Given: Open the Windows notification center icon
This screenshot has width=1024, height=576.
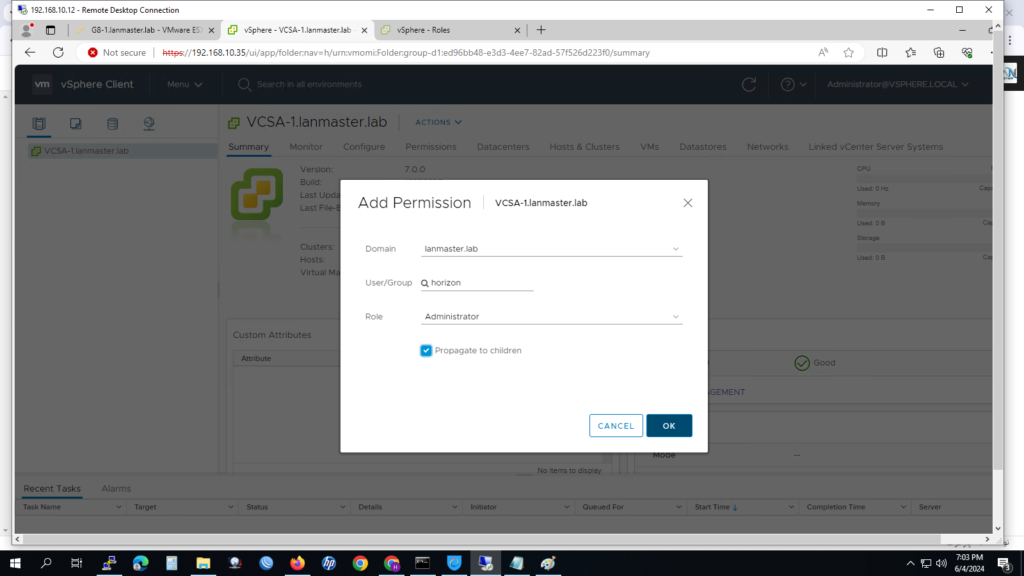Looking at the screenshot, I should pos(1005,563).
